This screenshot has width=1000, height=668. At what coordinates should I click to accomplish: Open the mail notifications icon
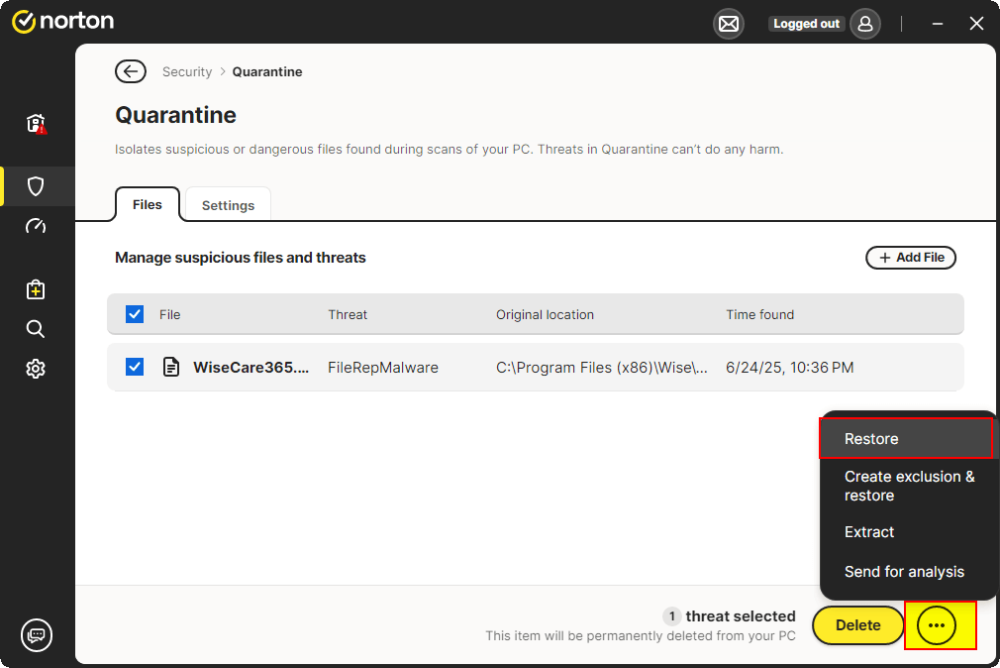[728, 24]
